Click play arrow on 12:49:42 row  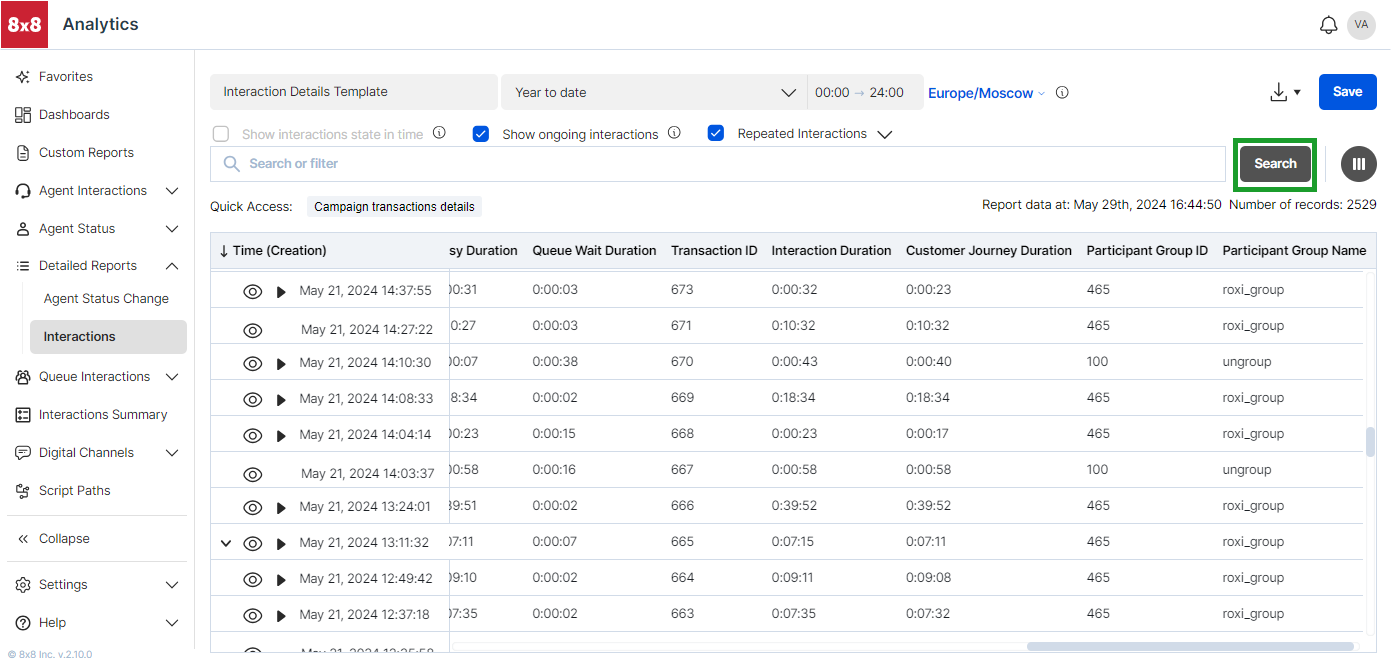pyautogui.click(x=281, y=579)
